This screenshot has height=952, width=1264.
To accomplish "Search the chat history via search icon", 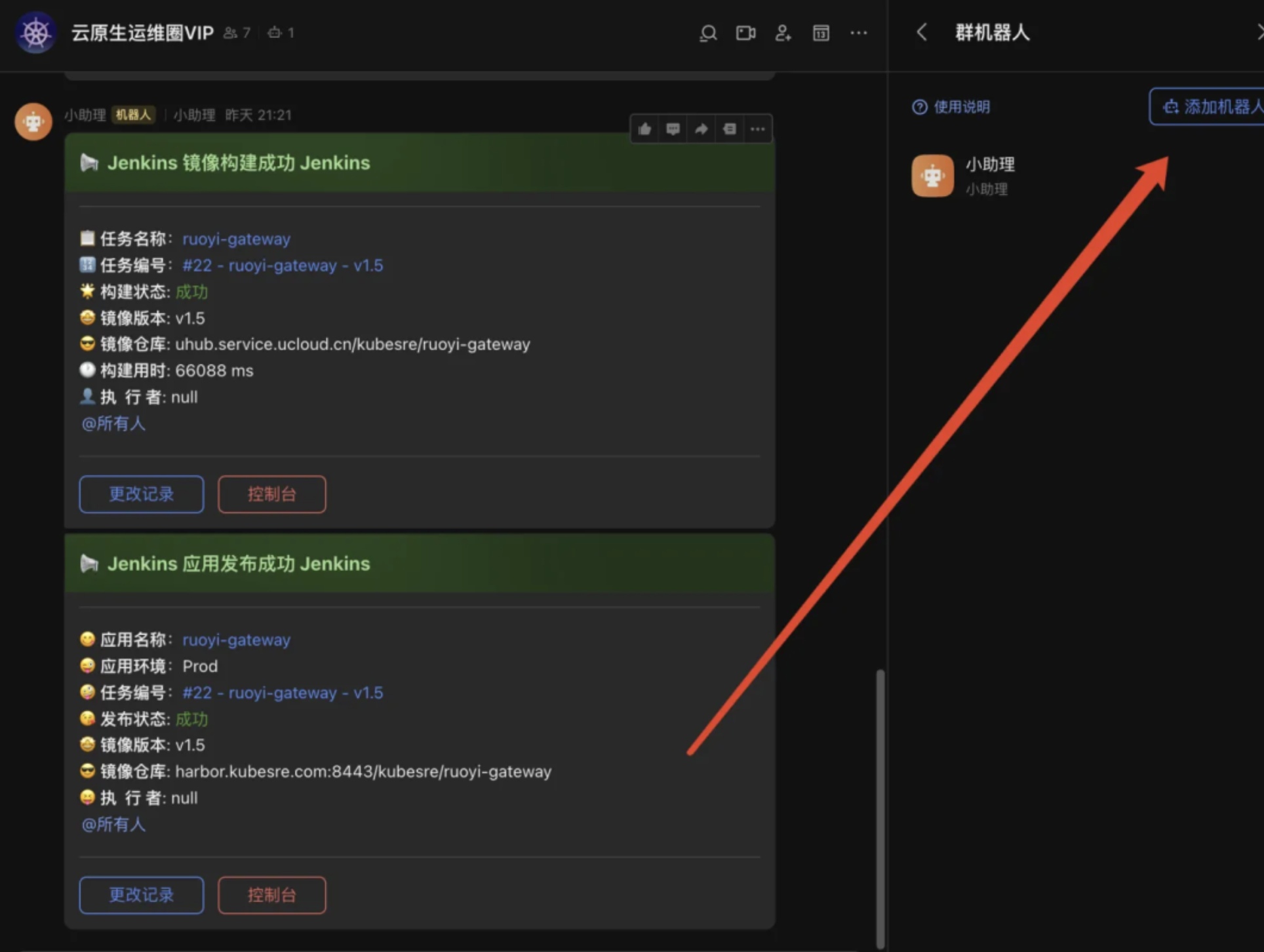I will [x=708, y=33].
